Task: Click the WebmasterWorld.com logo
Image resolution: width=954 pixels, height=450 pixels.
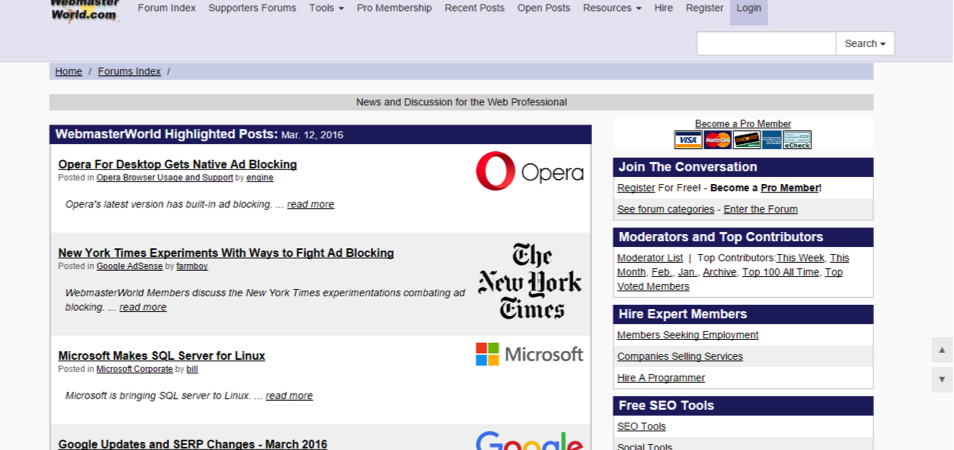Action: (85, 11)
